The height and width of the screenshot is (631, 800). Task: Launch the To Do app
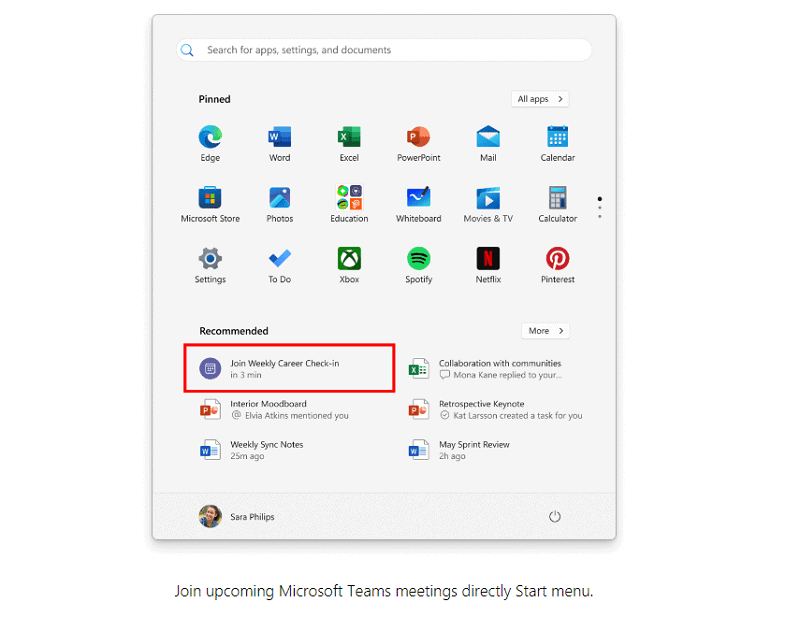pyautogui.click(x=280, y=265)
